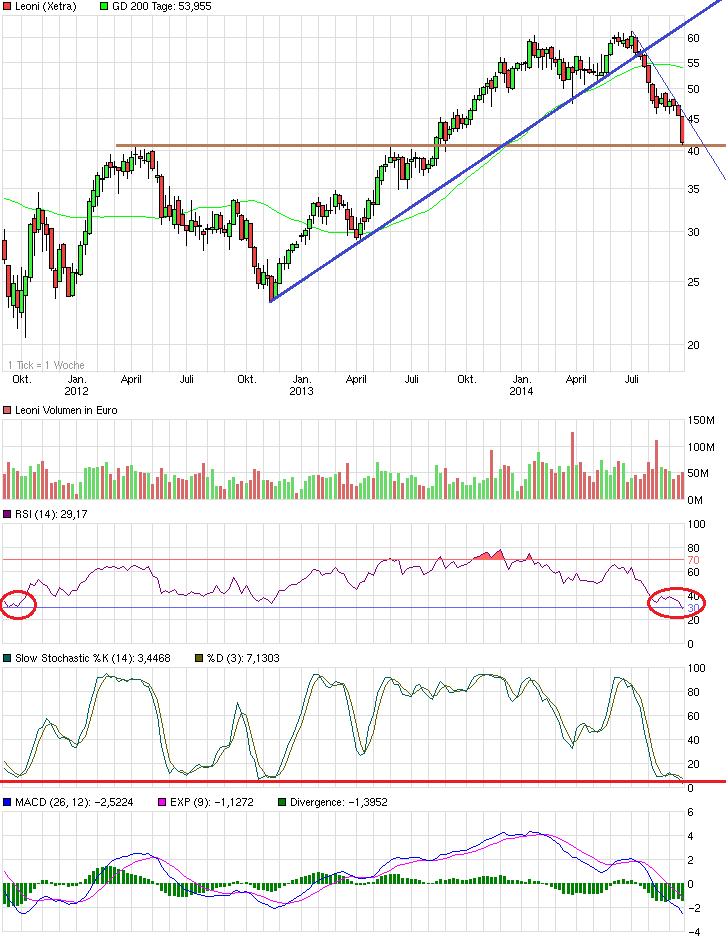Image resolution: width=726 pixels, height=940 pixels.
Task: Click the 2014 year label on the time axis
Action: coord(521,392)
